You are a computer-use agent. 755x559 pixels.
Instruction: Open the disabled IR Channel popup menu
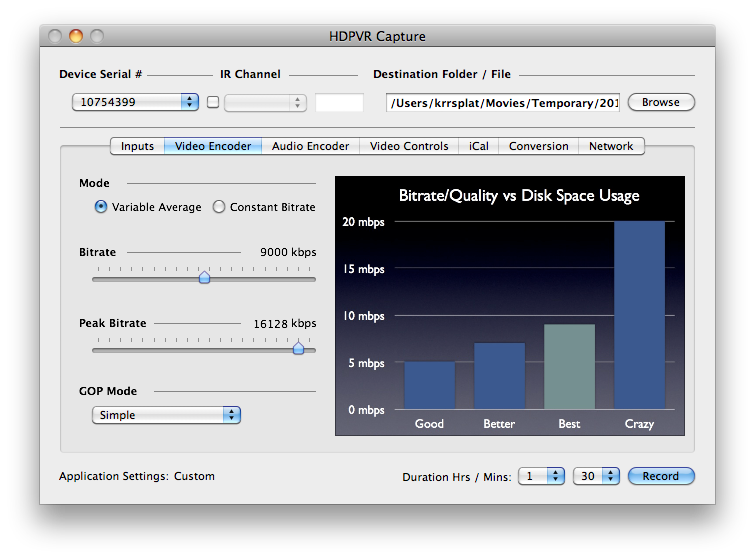[x=265, y=103]
